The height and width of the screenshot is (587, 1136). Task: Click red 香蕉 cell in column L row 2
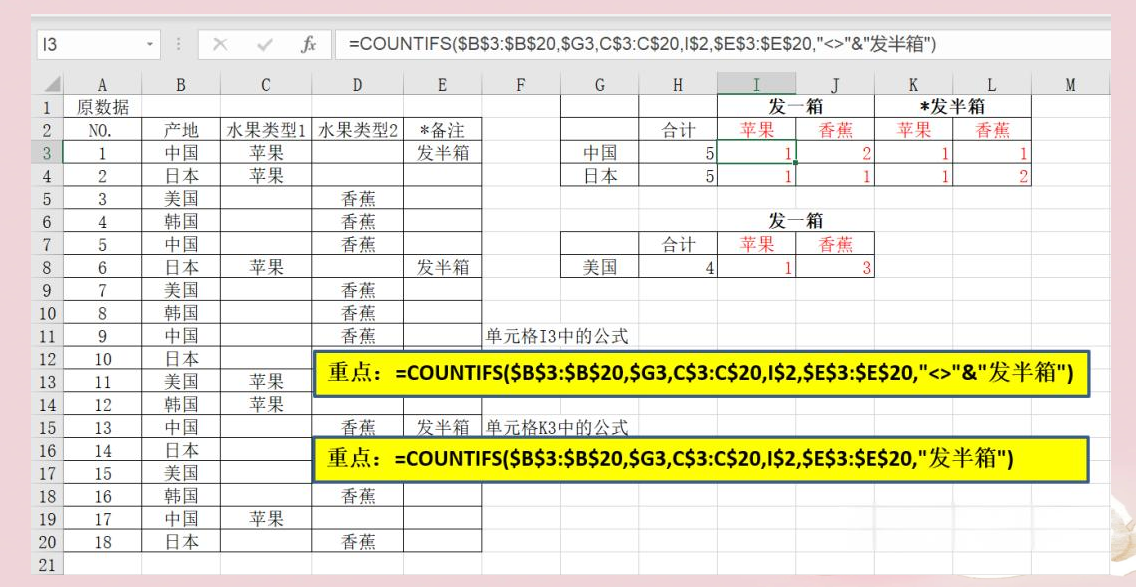point(991,130)
